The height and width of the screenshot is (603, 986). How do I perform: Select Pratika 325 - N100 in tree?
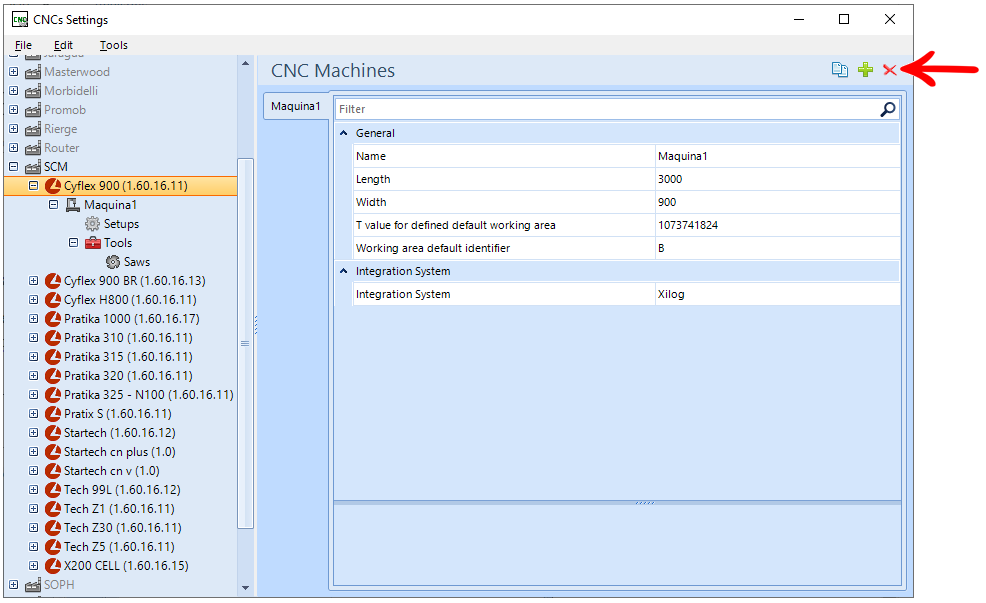(149, 395)
